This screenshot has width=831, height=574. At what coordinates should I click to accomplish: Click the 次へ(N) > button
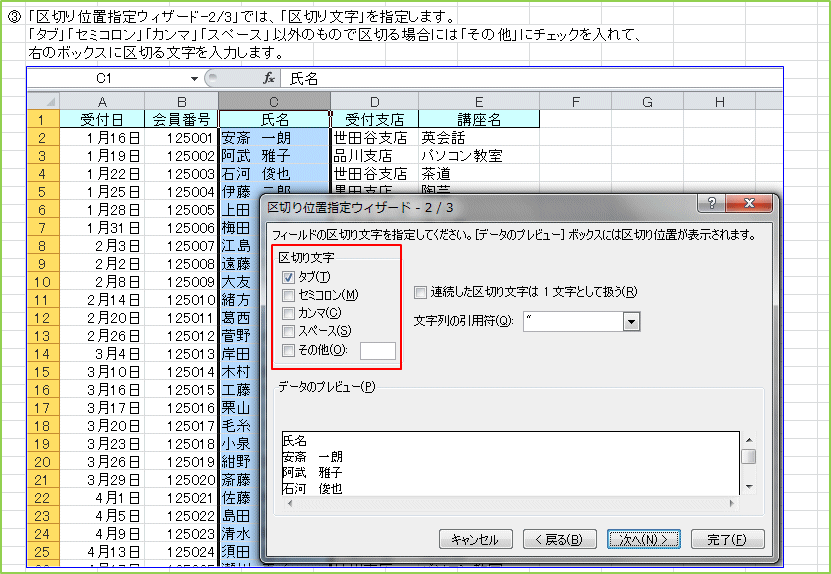pos(643,540)
